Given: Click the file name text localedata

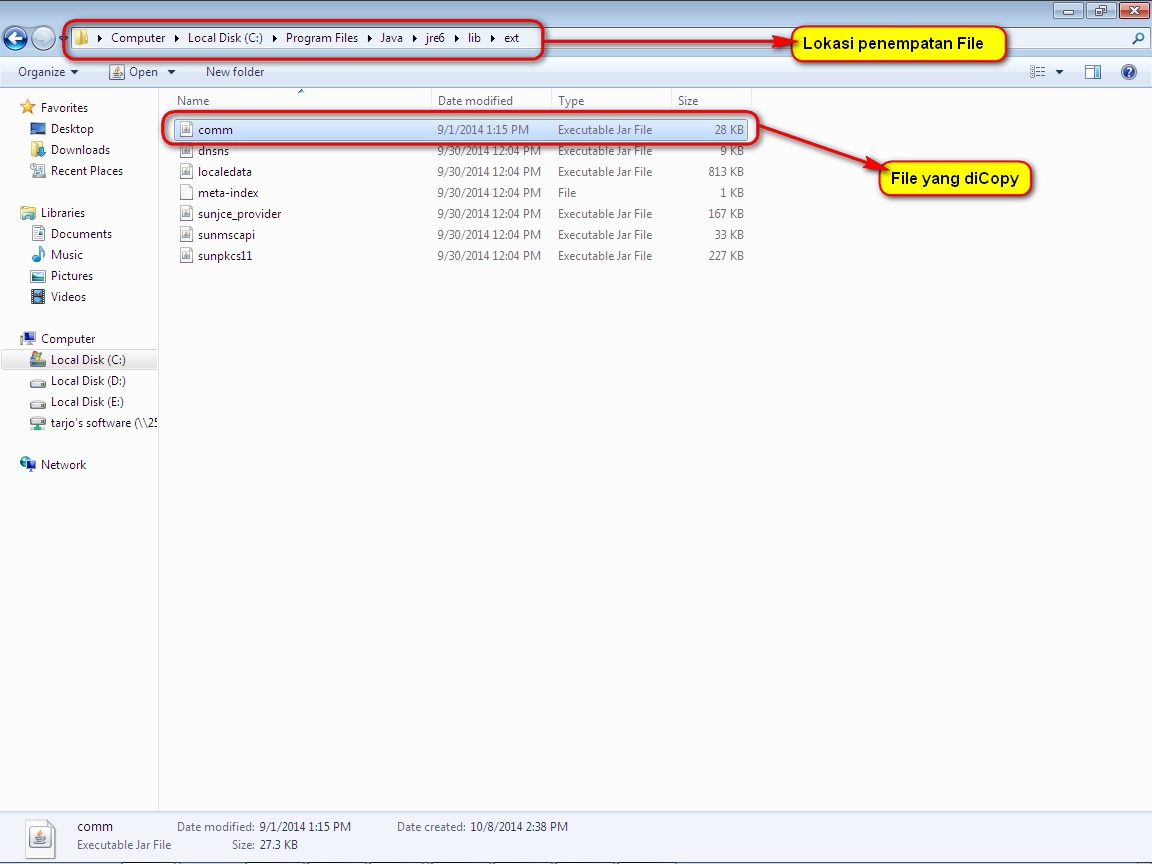Looking at the screenshot, I should point(225,172).
